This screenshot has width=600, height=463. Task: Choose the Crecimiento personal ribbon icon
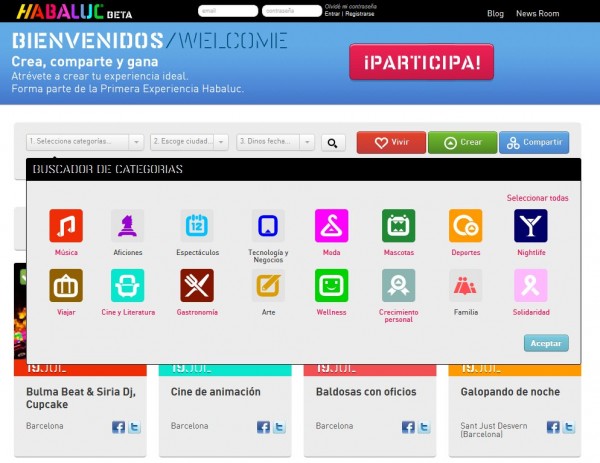398,285
